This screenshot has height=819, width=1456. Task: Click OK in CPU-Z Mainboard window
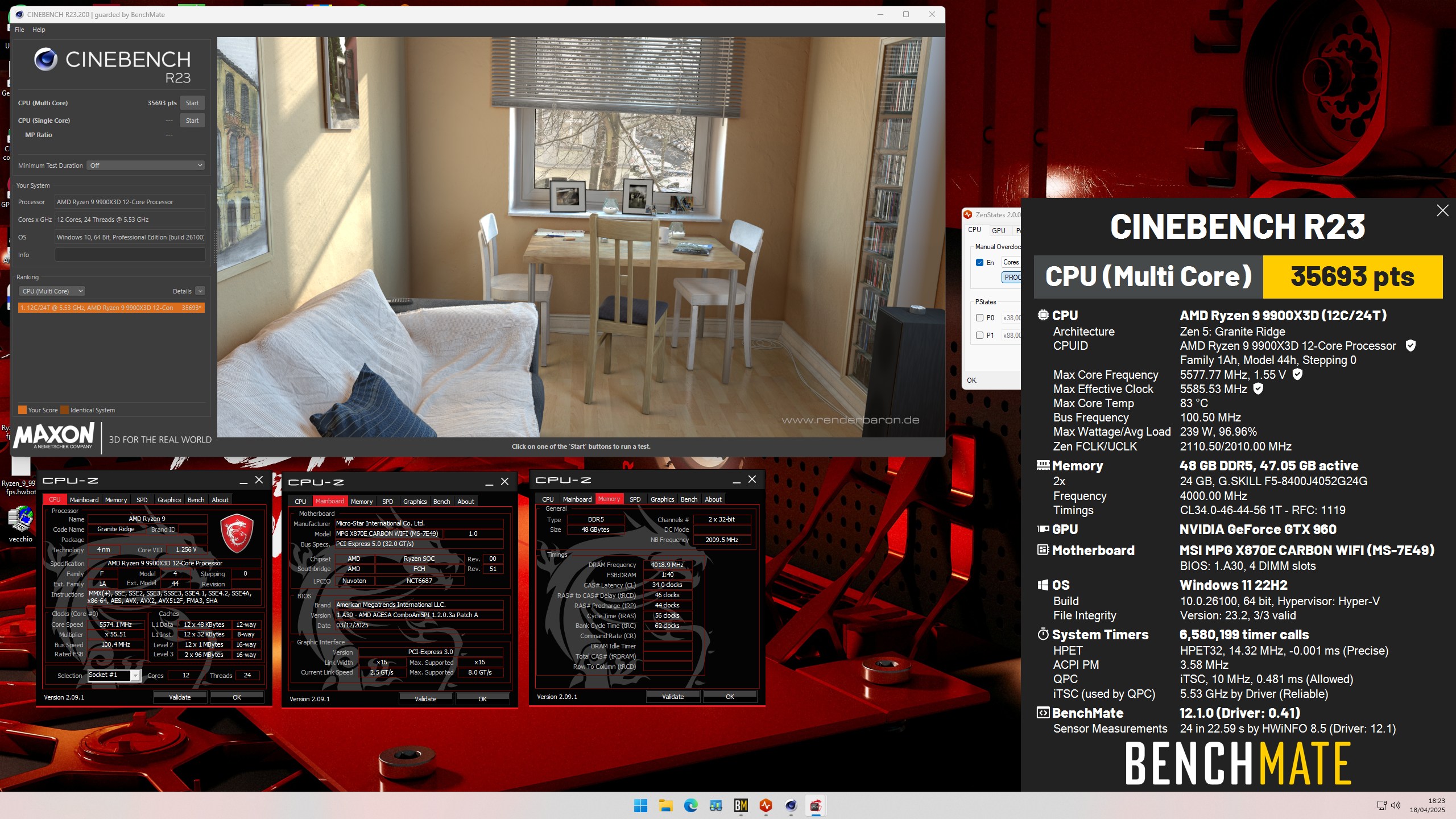[482, 698]
